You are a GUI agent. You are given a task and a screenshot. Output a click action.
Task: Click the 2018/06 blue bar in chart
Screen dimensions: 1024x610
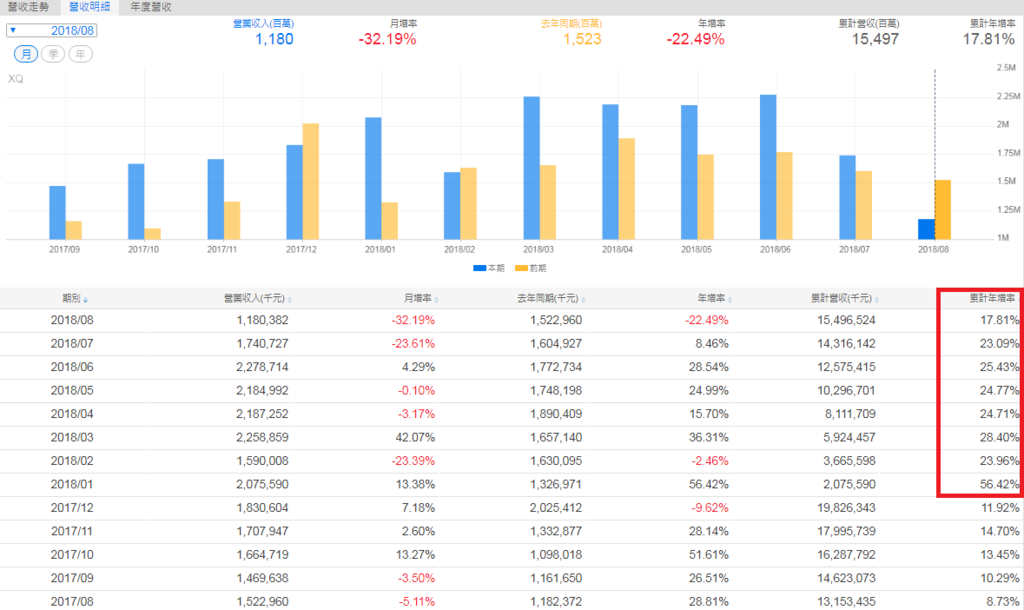pyautogui.click(x=768, y=167)
